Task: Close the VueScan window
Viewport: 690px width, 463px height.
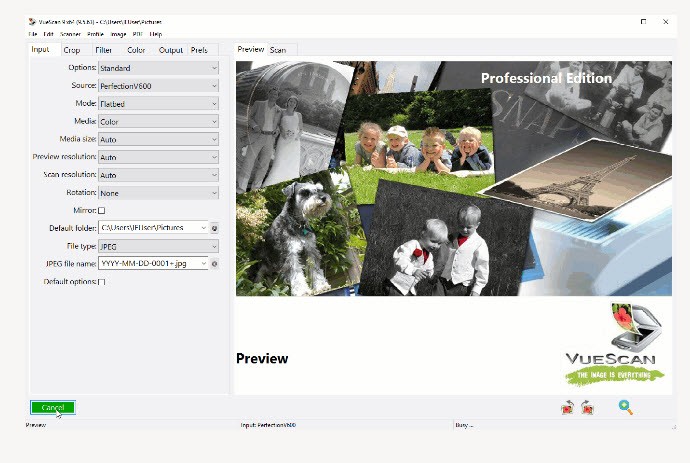Action: click(665, 22)
